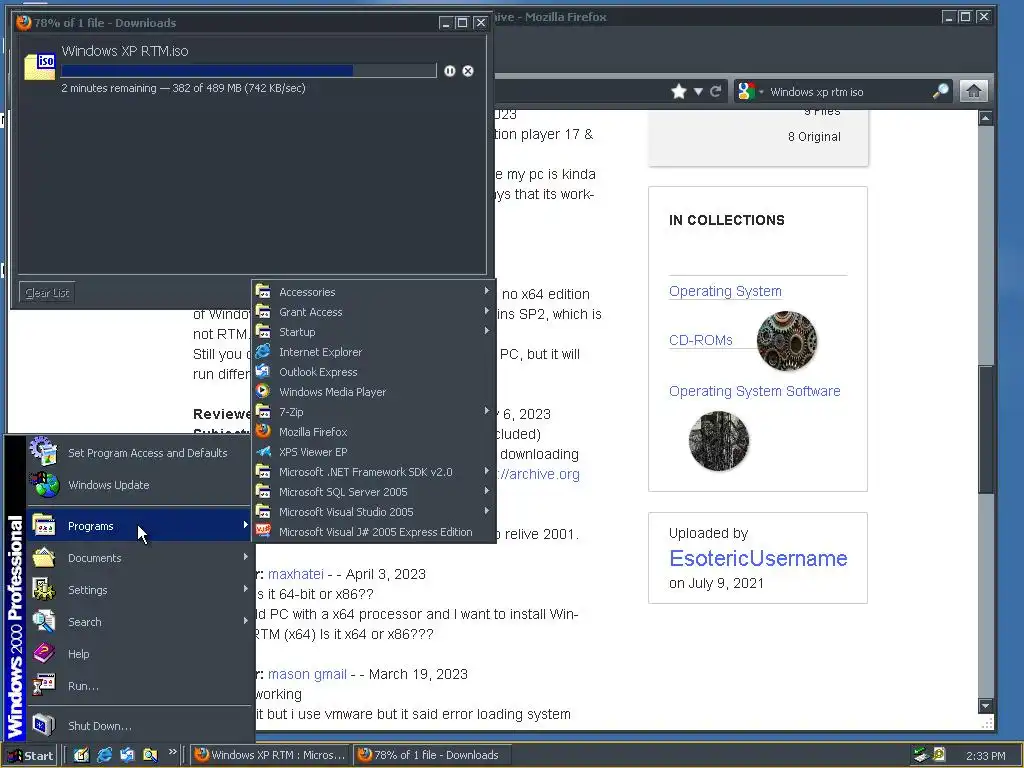This screenshot has width=1024, height=768.
Task: Choose Shut Down... in the Start menu
Action: pos(139,726)
